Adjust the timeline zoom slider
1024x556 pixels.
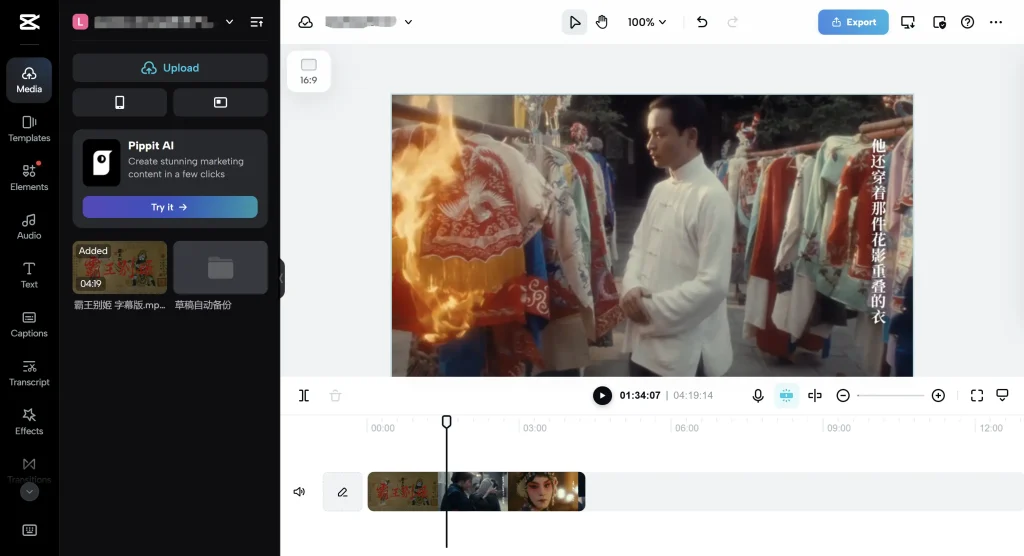coord(890,396)
